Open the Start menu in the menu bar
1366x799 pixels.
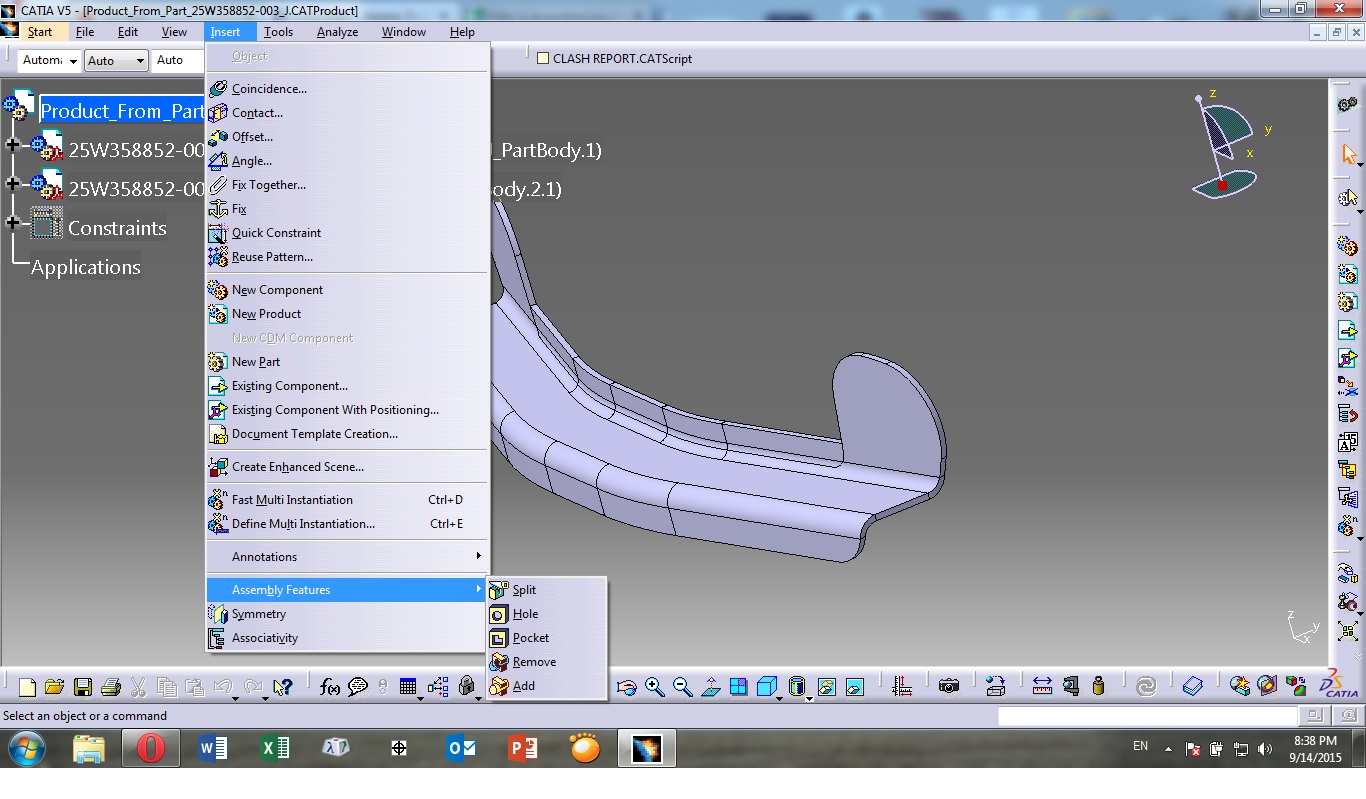click(40, 32)
